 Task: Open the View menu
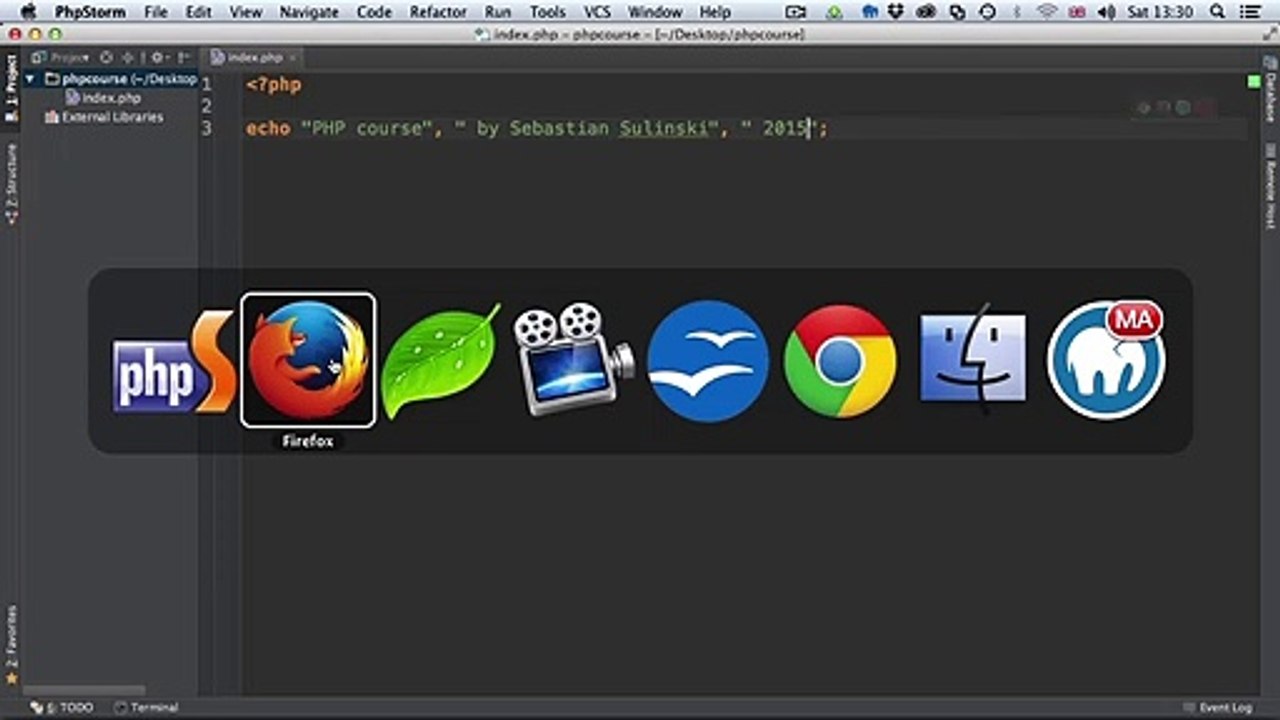click(246, 12)
